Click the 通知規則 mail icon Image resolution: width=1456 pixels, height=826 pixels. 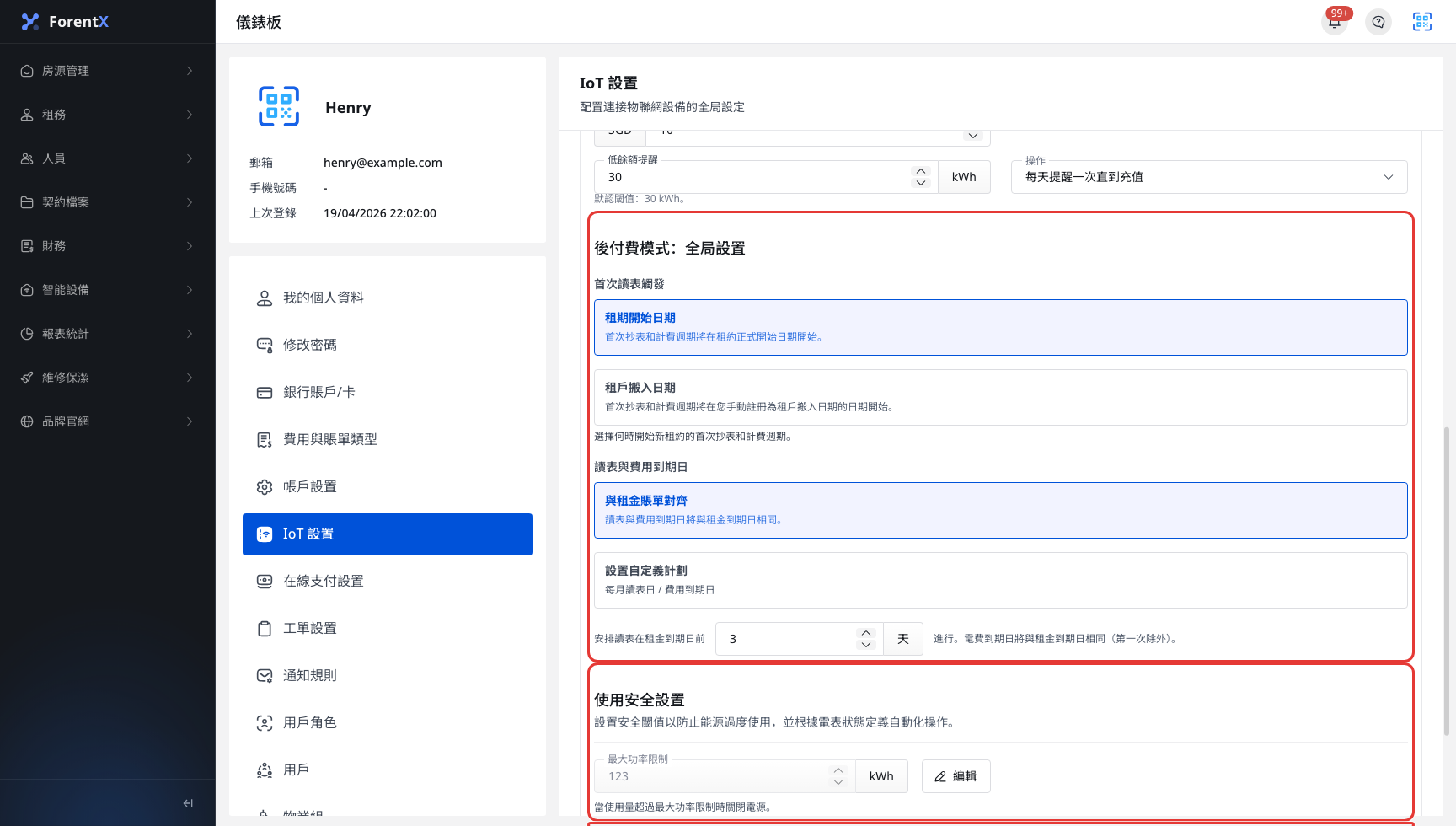click(x=265, y=676)
